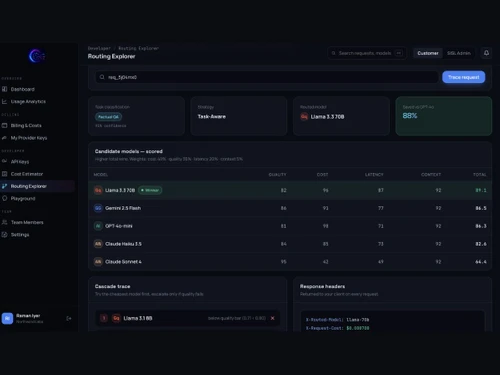
Task: Select the Claude Sonnet 4 row
Action: pos(290,262)
